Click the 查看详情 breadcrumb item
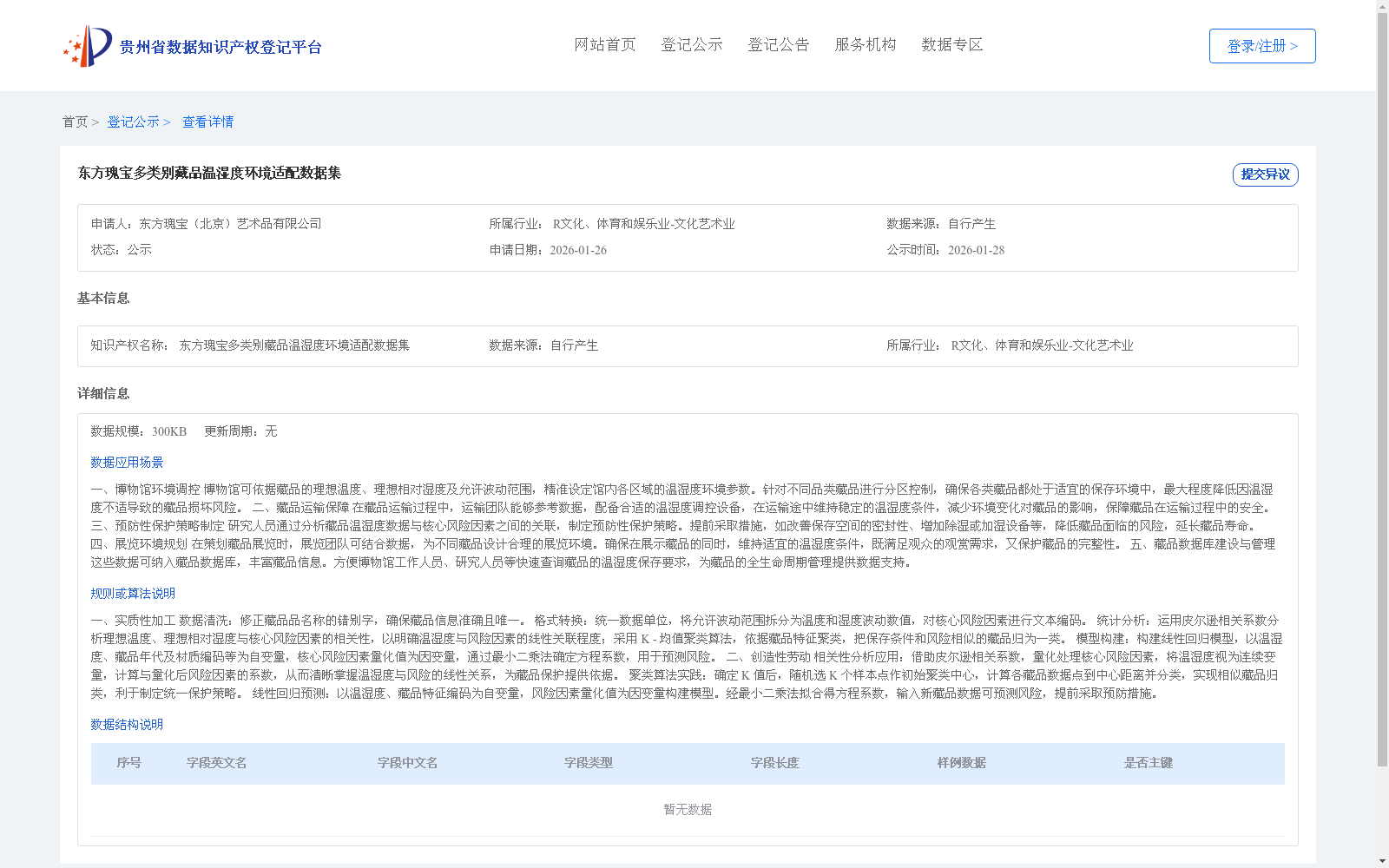The width and height of the screenshot is (1389, 868). pyautogui.click(x=207, y=122)
